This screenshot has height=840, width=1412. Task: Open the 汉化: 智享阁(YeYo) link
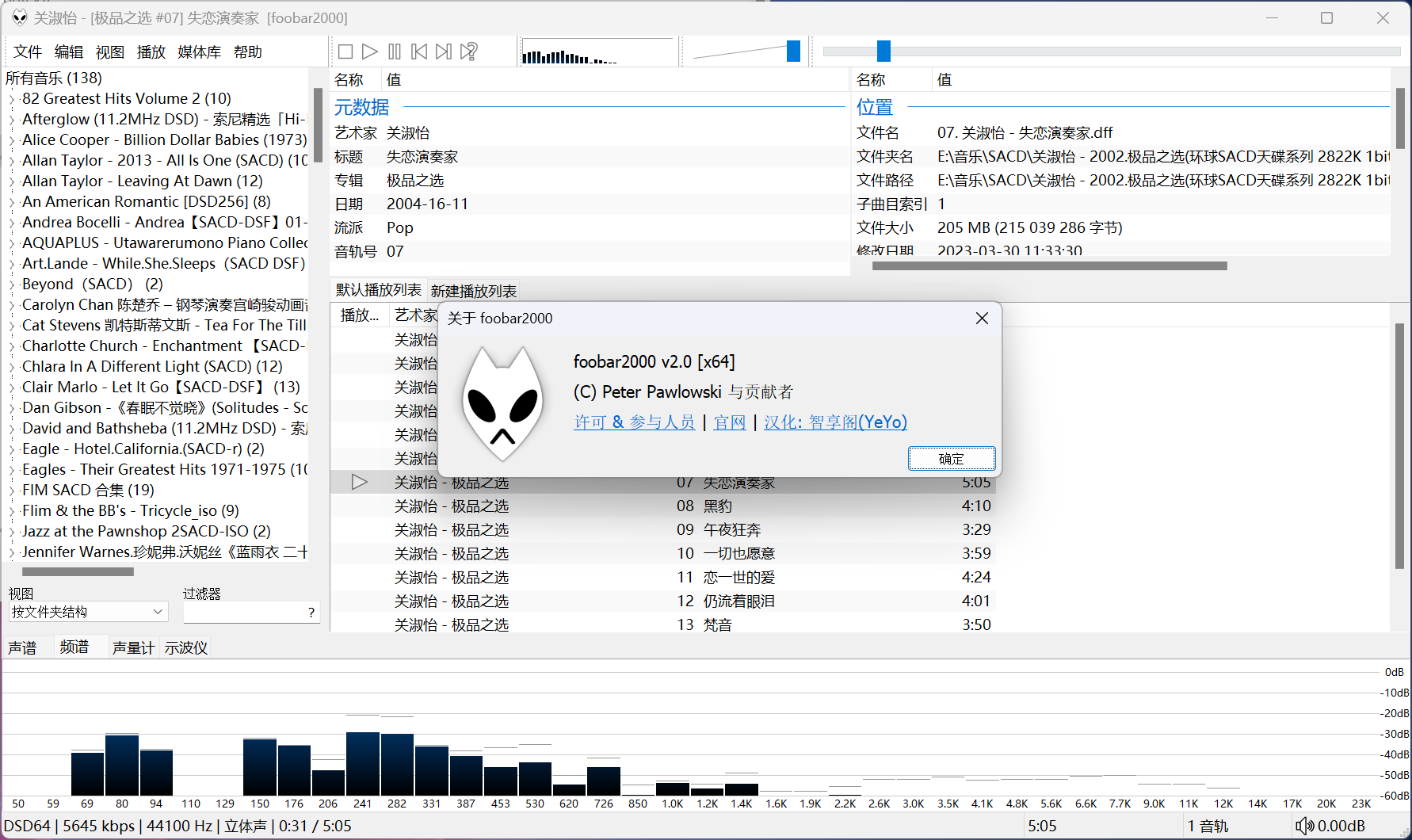pos(835,422)
